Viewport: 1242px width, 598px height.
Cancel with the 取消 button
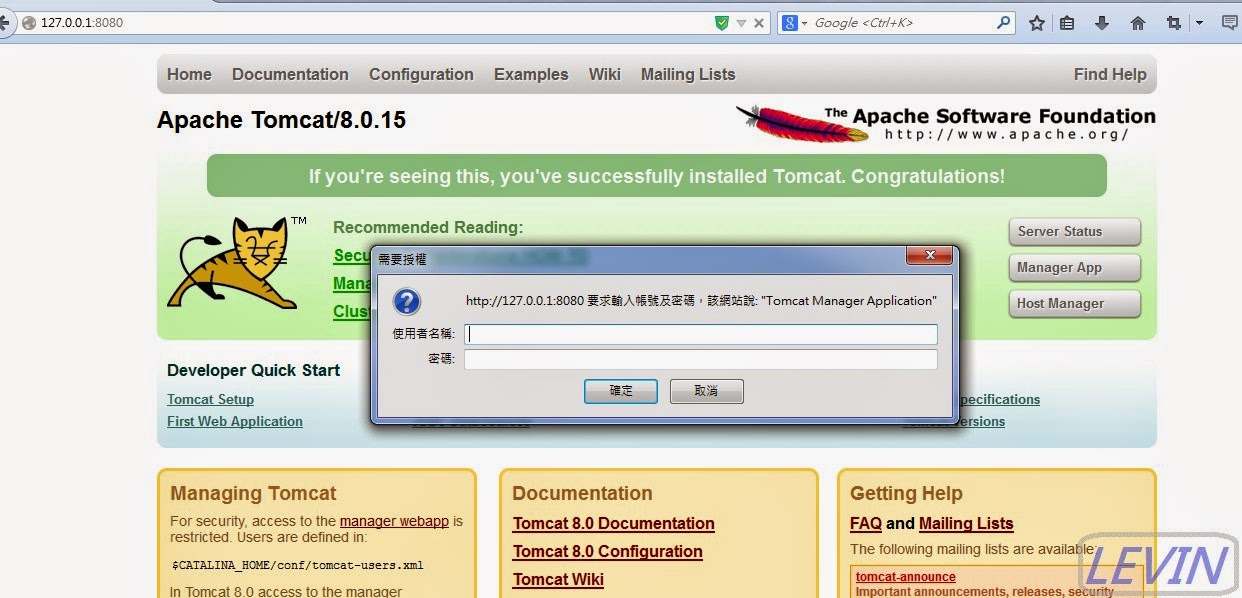[x=706, y=391]
